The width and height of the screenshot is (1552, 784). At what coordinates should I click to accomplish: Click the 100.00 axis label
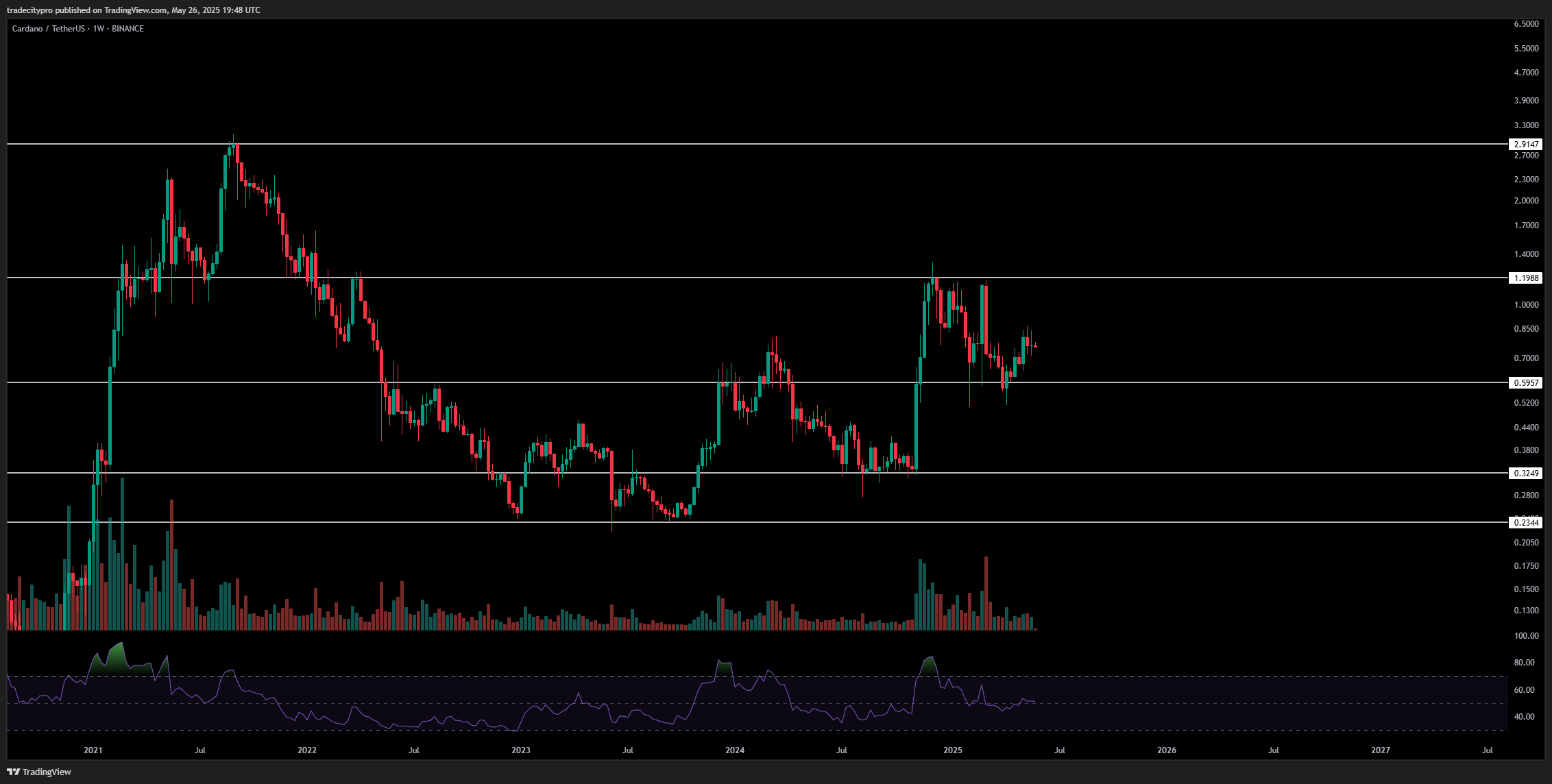click(1526, 635)
